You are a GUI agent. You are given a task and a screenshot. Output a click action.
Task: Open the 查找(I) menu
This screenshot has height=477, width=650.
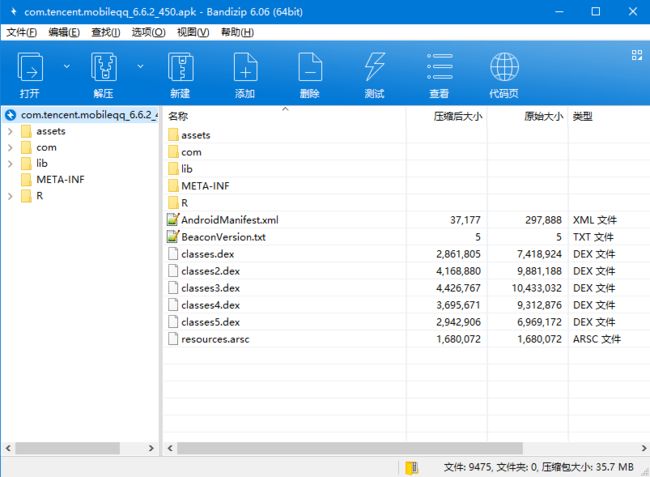106,32
